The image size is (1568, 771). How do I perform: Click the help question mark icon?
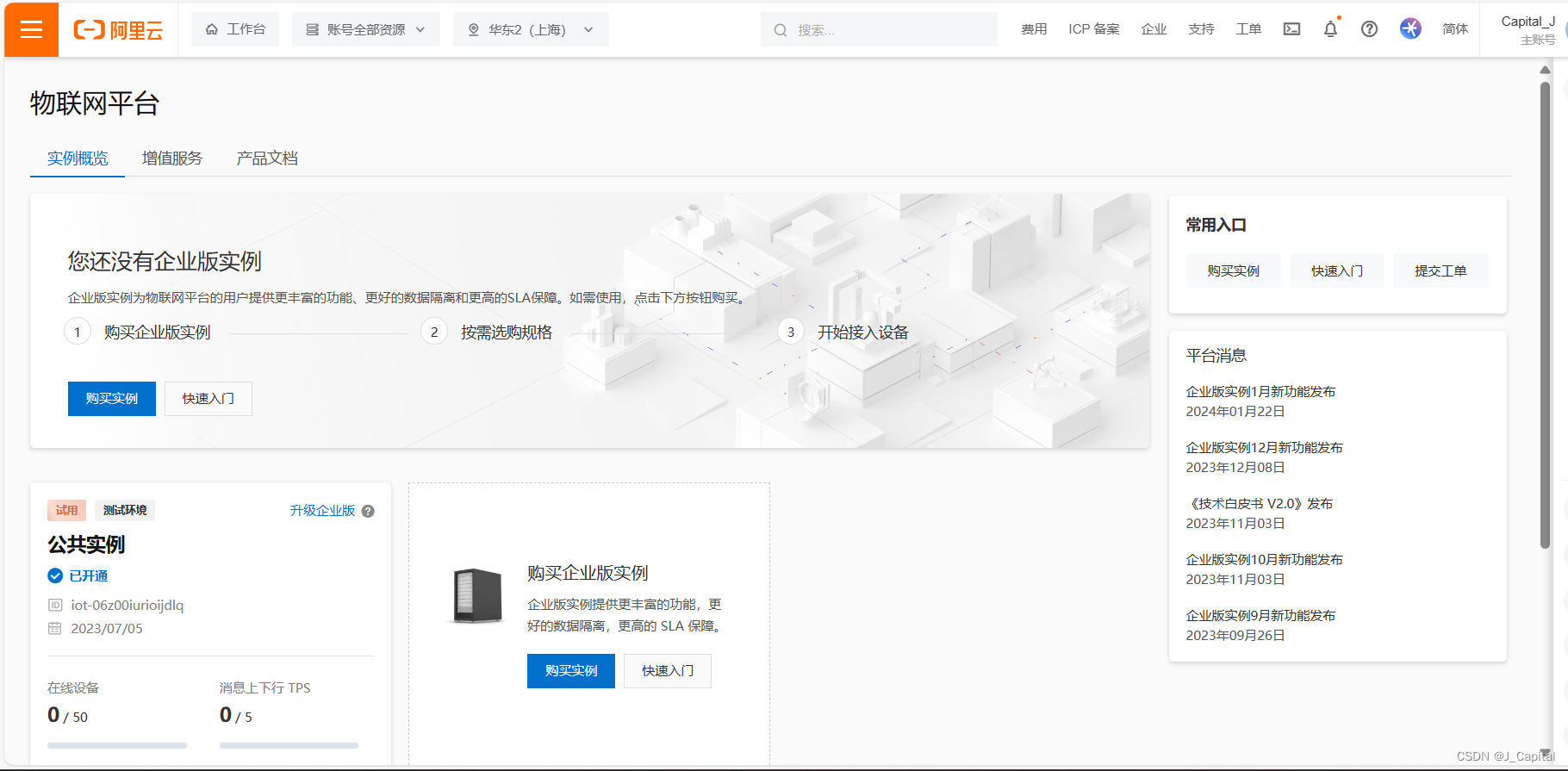tap(1369, 29)
